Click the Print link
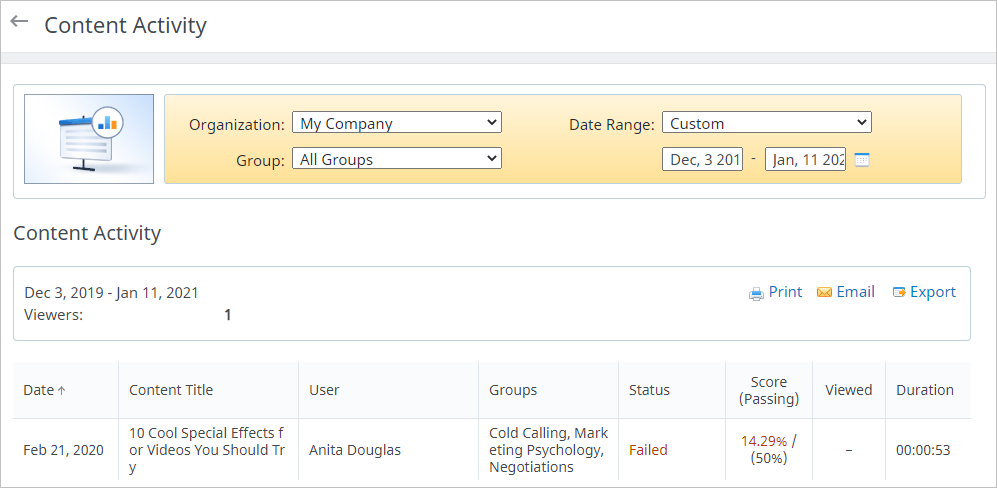 coord(785,292)
